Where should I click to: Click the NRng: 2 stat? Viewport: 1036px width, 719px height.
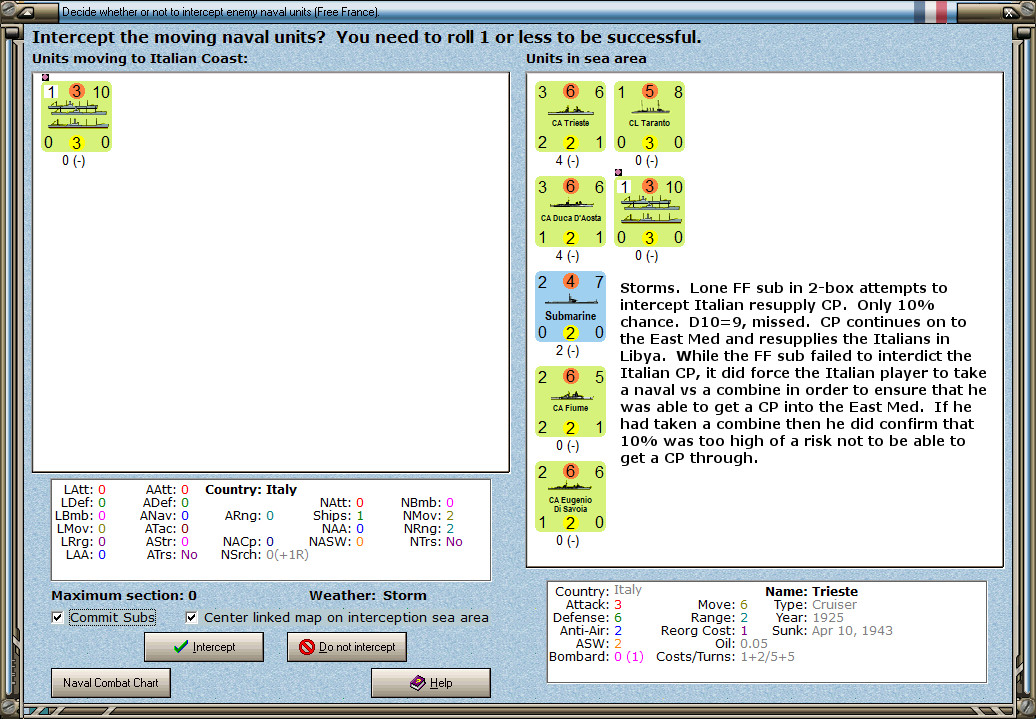point(429,529)
